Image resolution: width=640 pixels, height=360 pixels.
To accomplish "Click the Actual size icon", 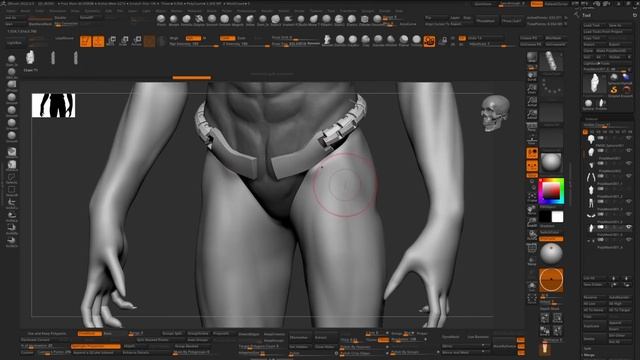I will [x=532, y=102].
